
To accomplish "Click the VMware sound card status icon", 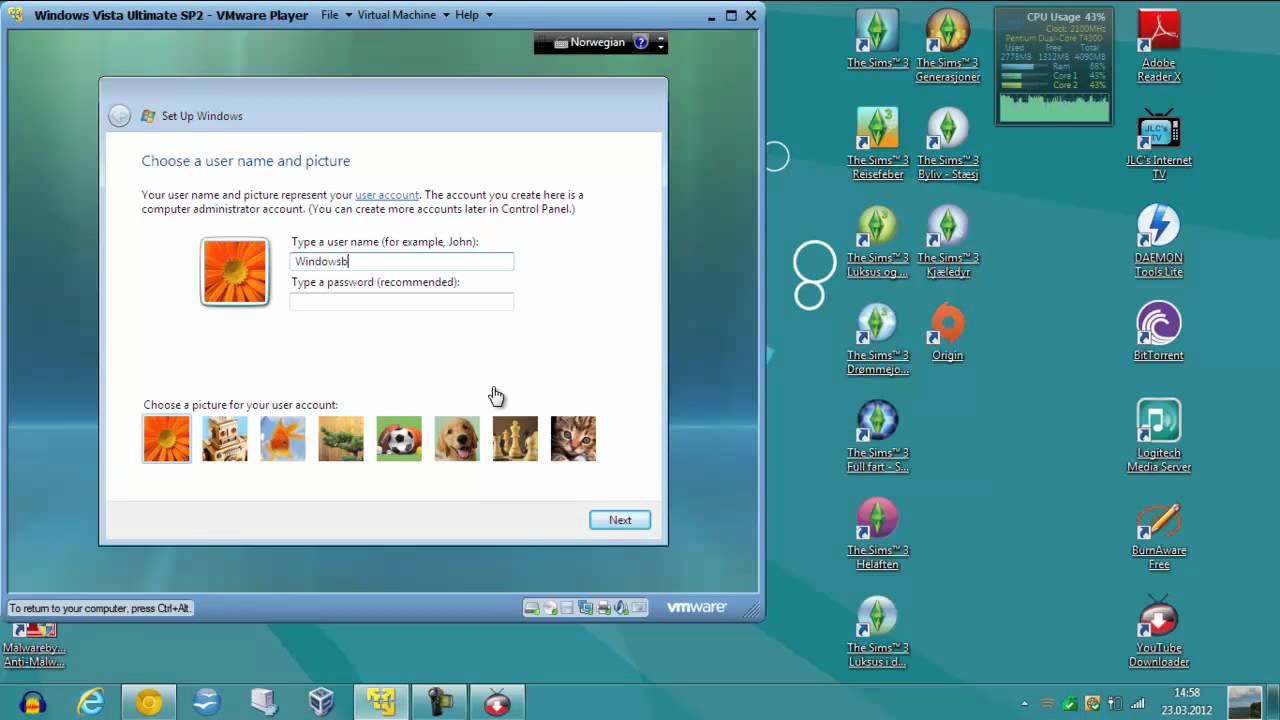I will pyautogui.click(x=621, y=608).
